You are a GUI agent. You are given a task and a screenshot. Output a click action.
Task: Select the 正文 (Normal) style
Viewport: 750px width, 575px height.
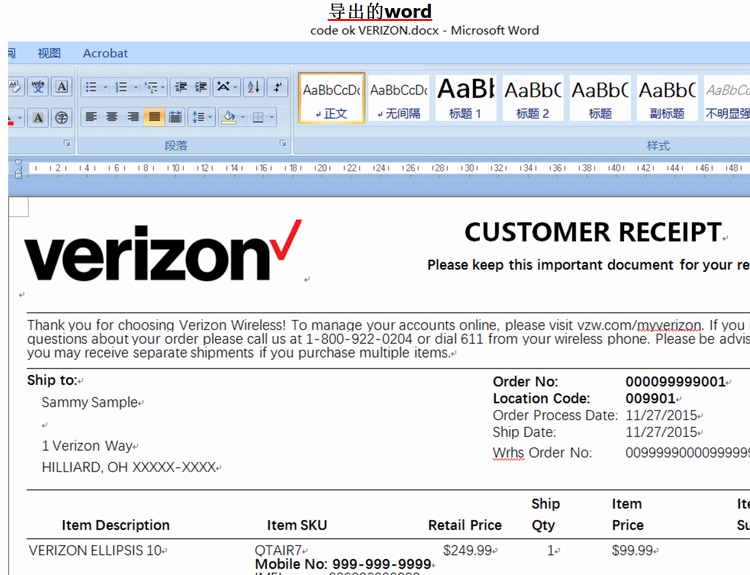[331, 99]
